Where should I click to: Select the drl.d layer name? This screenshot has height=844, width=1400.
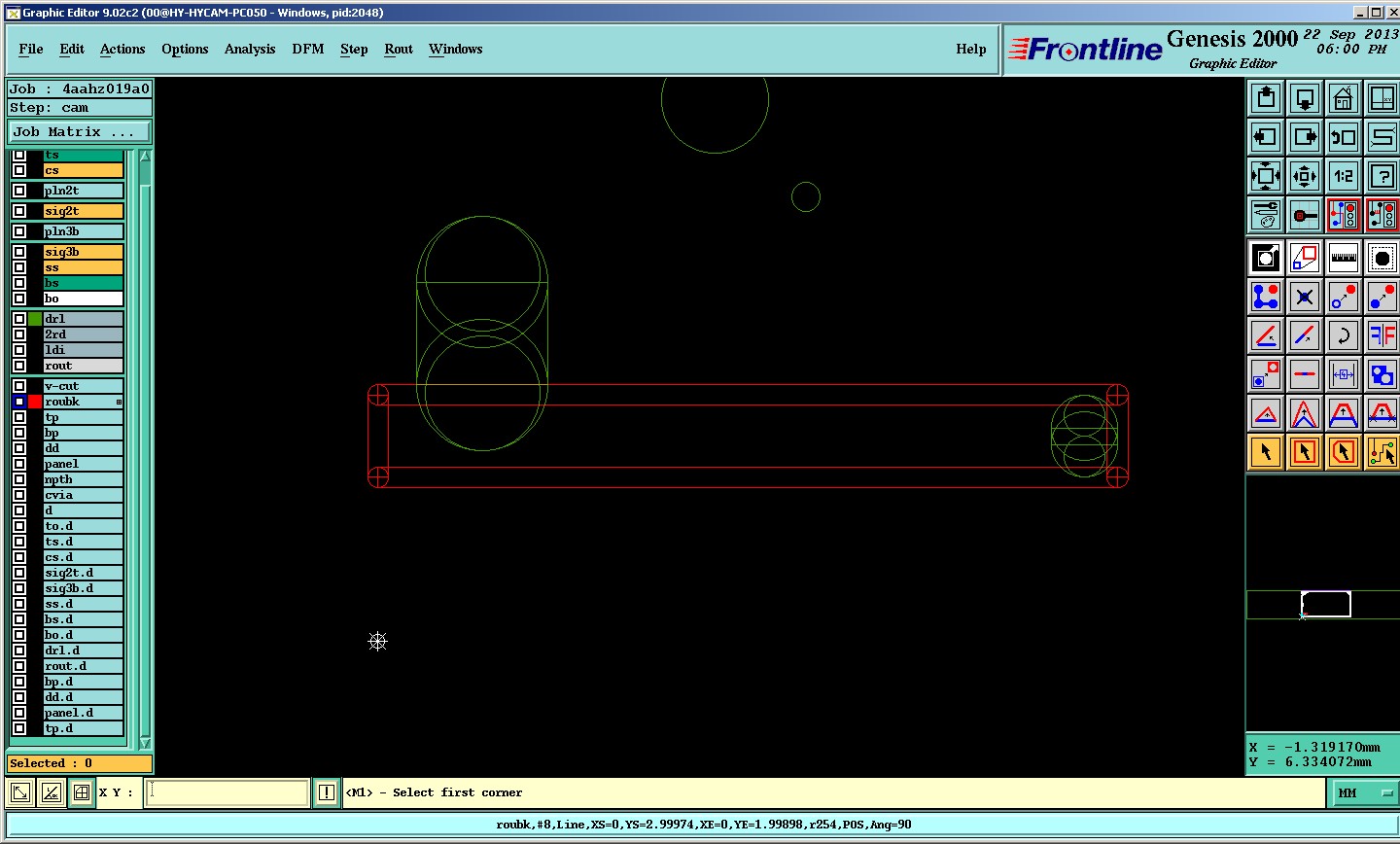84,651
